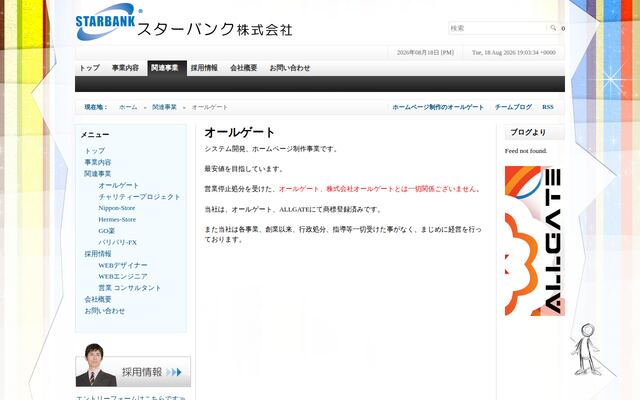The width and height of the screenshot is (640, 400).
Task: Open the トップ navigation tab
Action: (89, 68)
